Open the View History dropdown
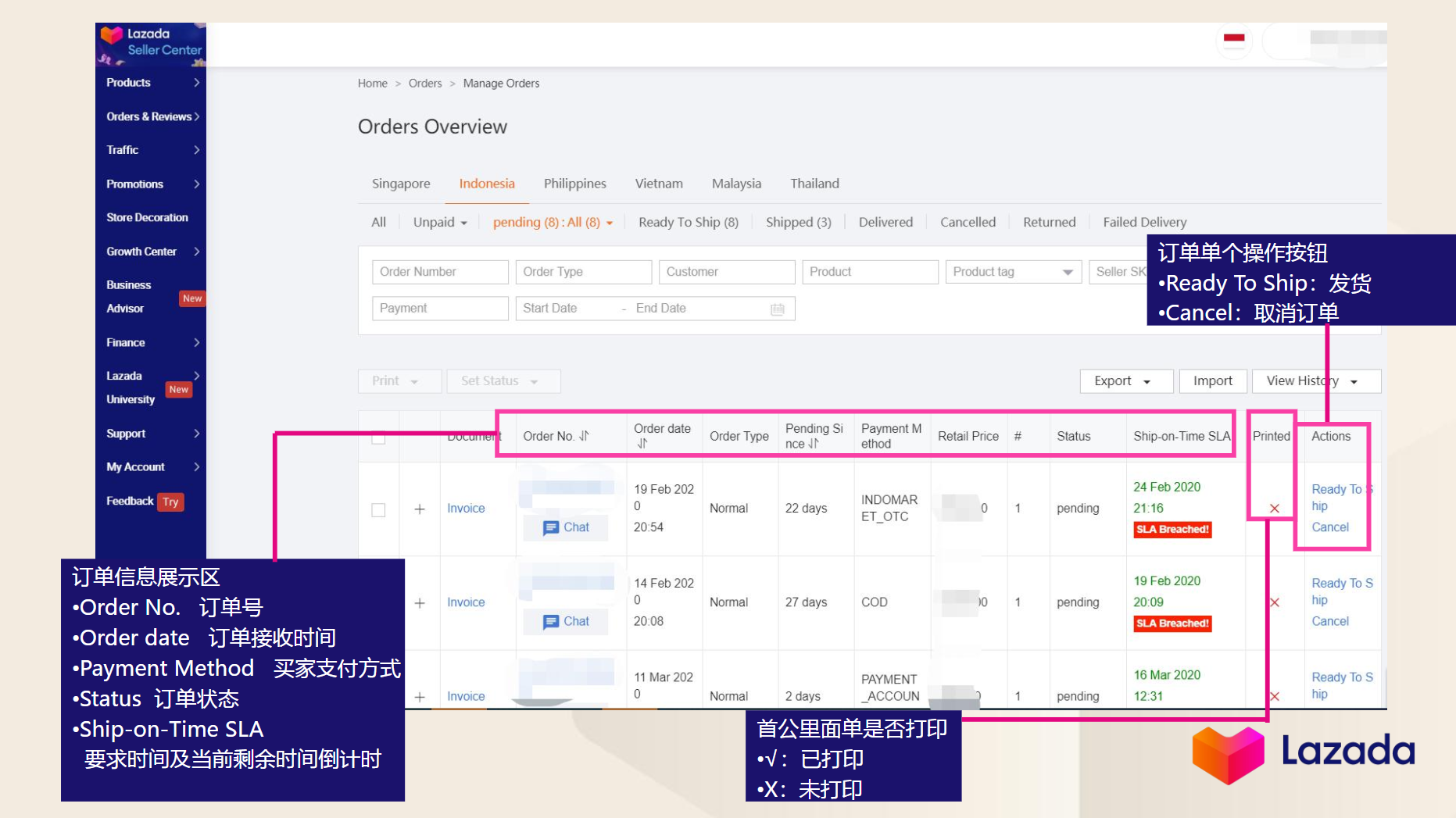The image size is (1456, 818). [x=1316, y=381]
